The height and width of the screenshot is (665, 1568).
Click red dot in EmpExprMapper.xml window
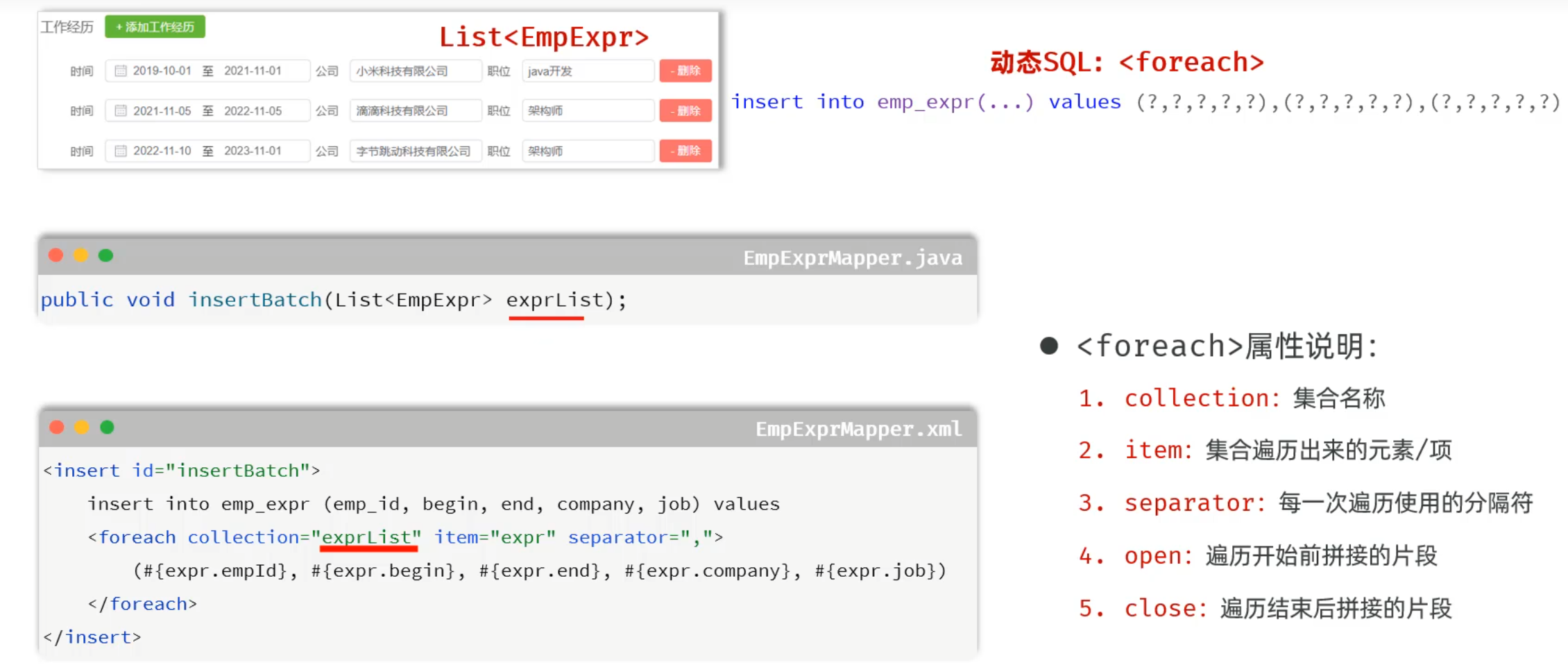click(57, 427)
